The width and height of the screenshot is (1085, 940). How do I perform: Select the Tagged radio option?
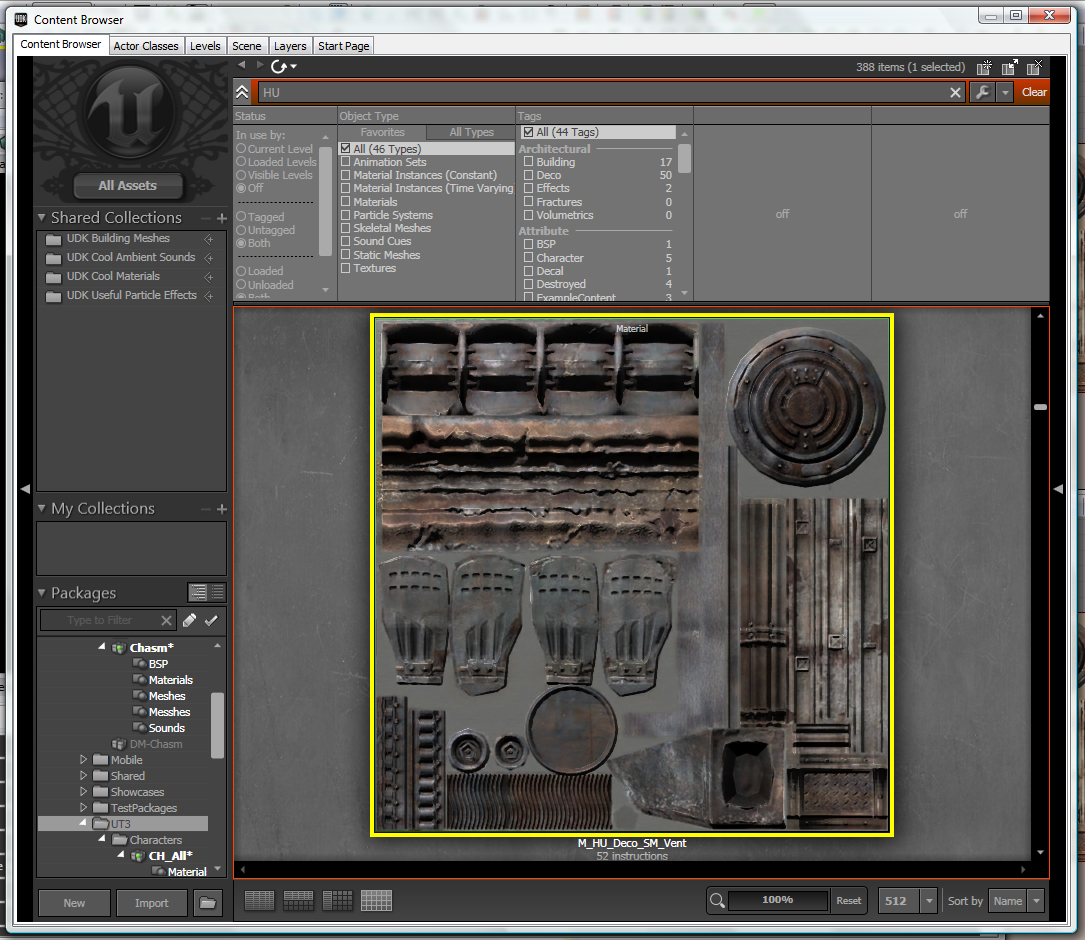click(x=241, y=217)
